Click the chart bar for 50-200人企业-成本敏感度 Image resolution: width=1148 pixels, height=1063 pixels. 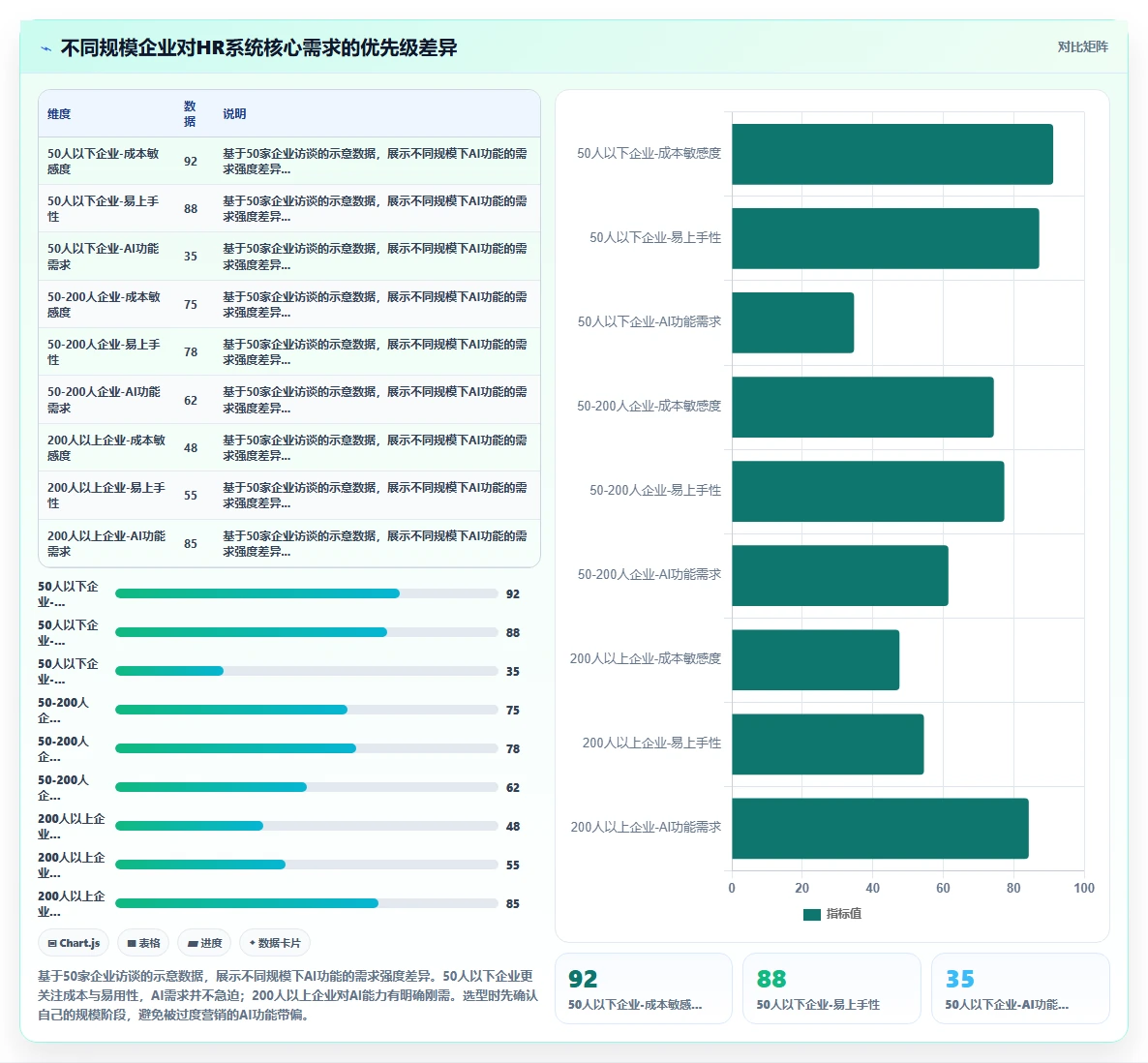pyautogui.click(x=862, y=407)
